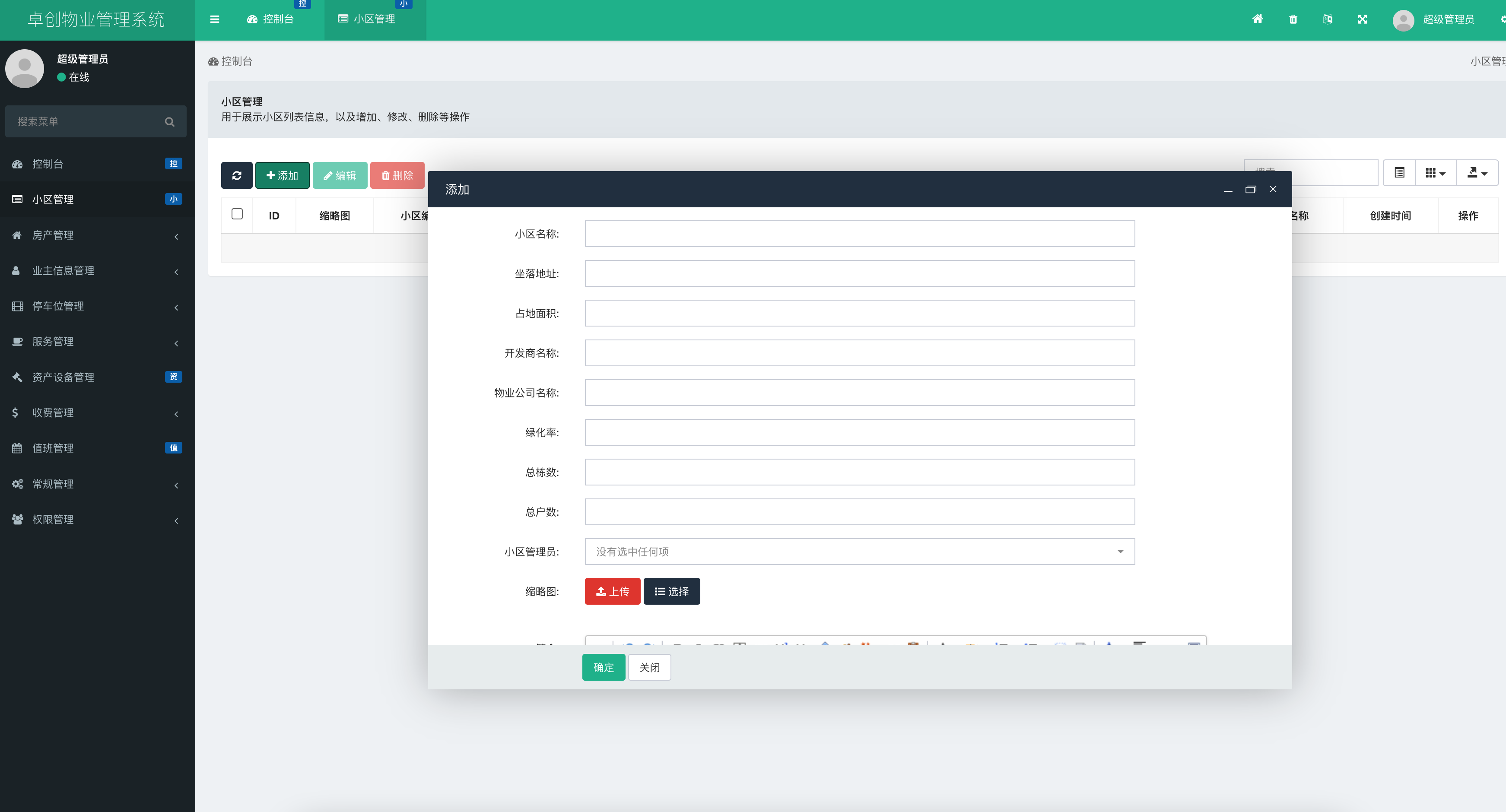1506x812 pixels.
Task: Open the language switch icon
Action: click(1328, 19)
